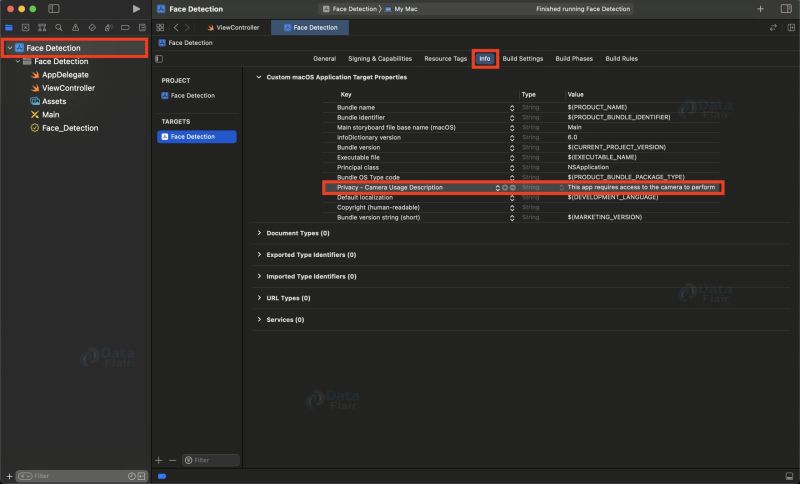The width and height of the screenshot is (800, 484).
Task: Open the ViewController editor tab
Action: click(234, 28)
